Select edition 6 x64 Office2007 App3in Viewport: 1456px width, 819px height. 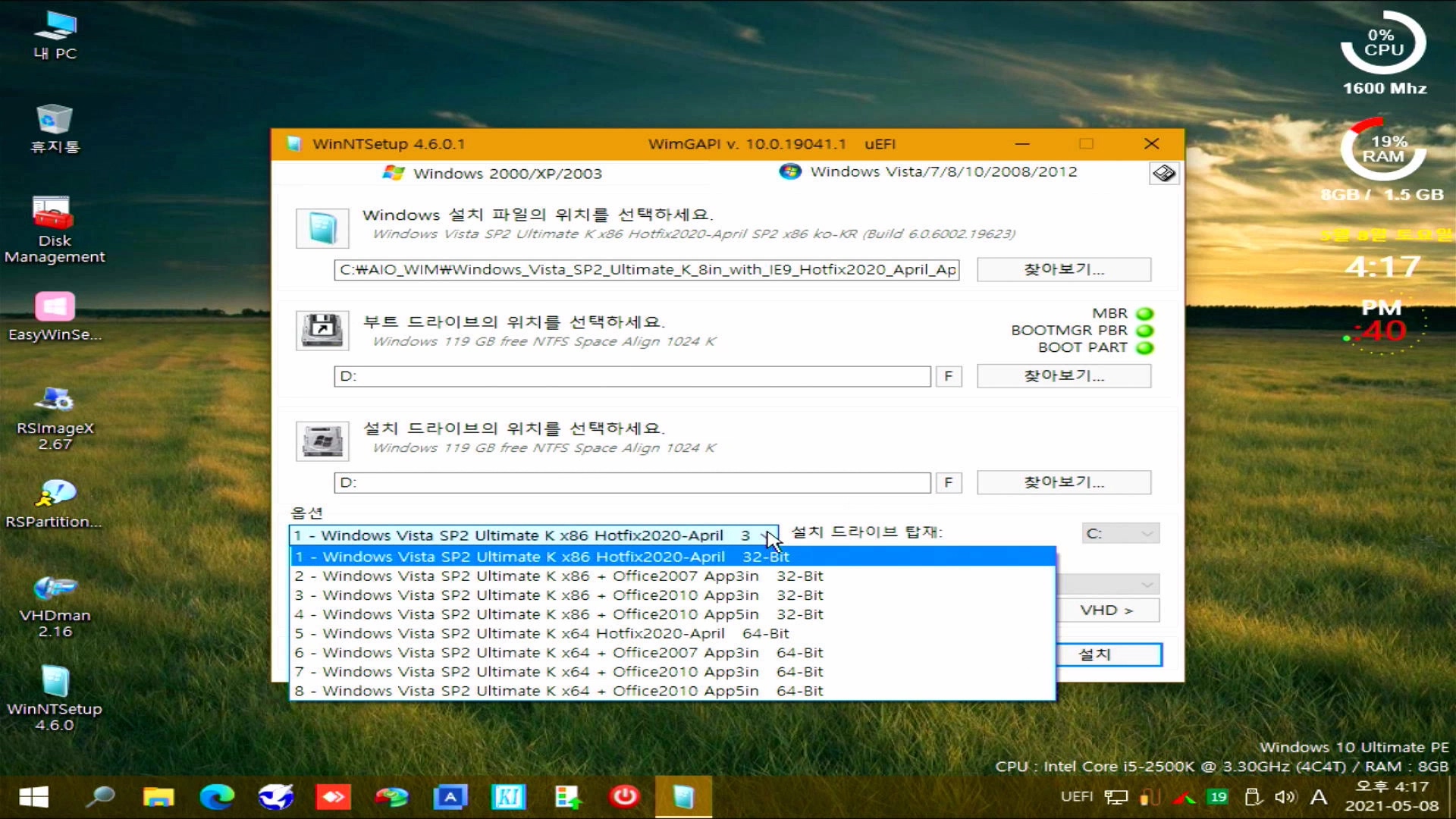(673, 652)
